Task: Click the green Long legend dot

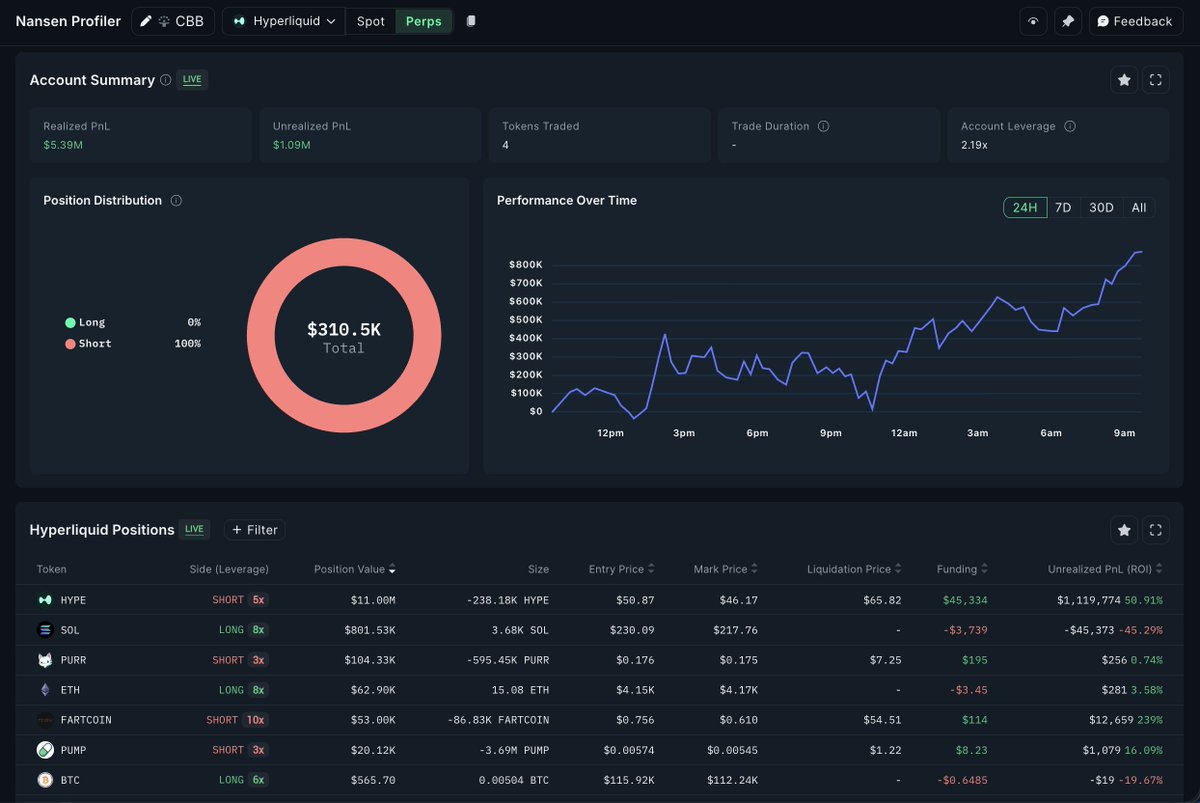Action: [70, 323]
